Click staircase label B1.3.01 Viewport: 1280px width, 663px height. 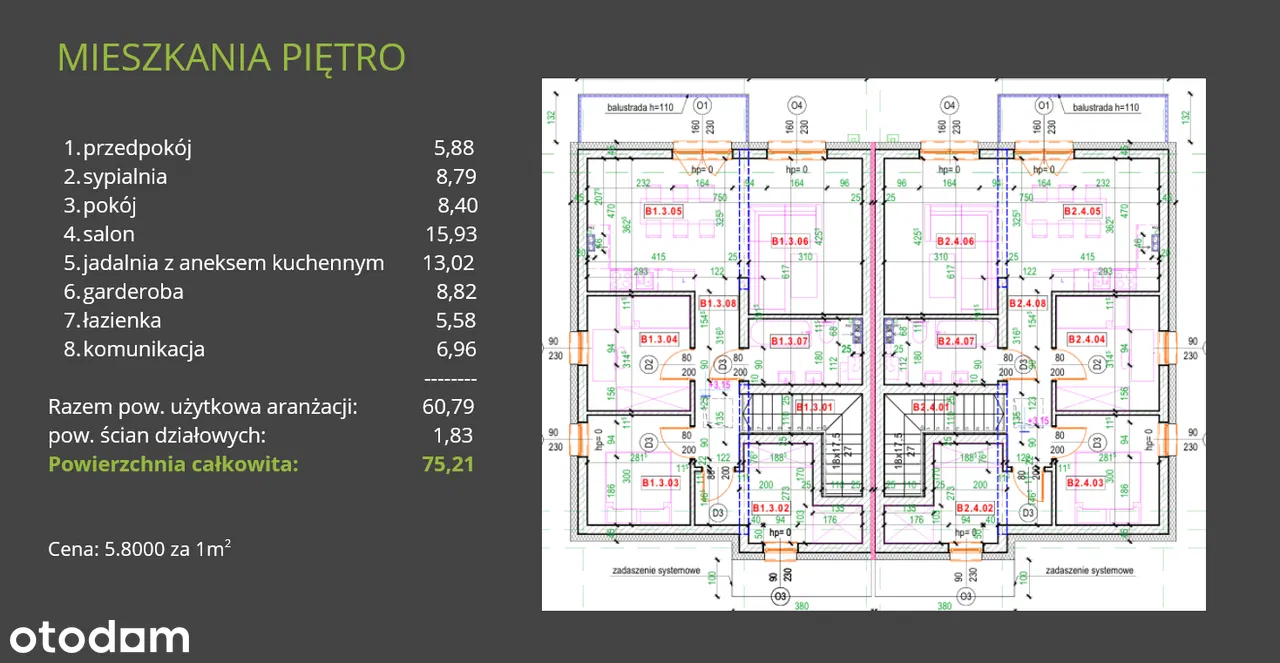coord(813,407)
